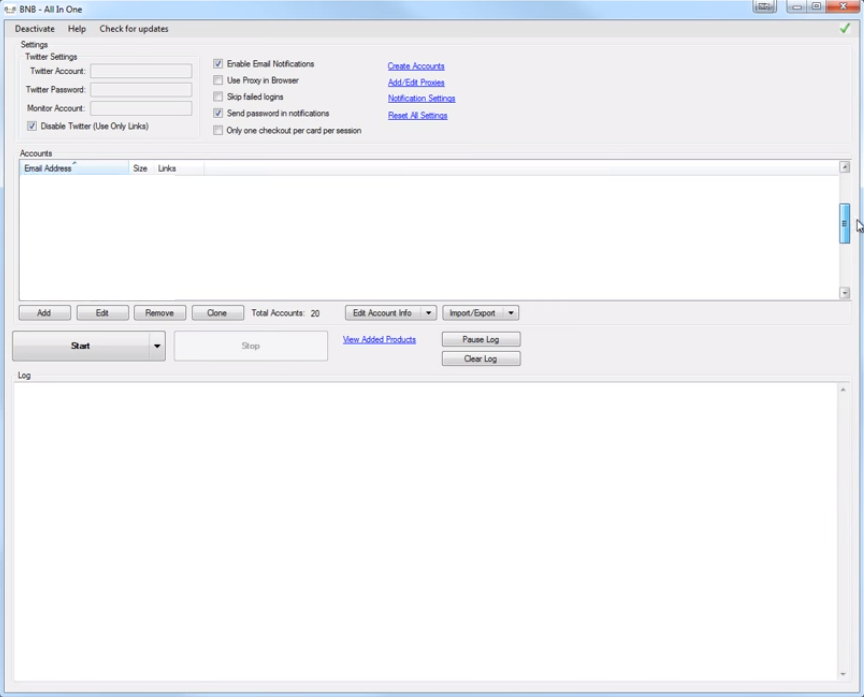864x697 pixels.
Task: Click the Twitter Account input field
Action: coord(141,71)
